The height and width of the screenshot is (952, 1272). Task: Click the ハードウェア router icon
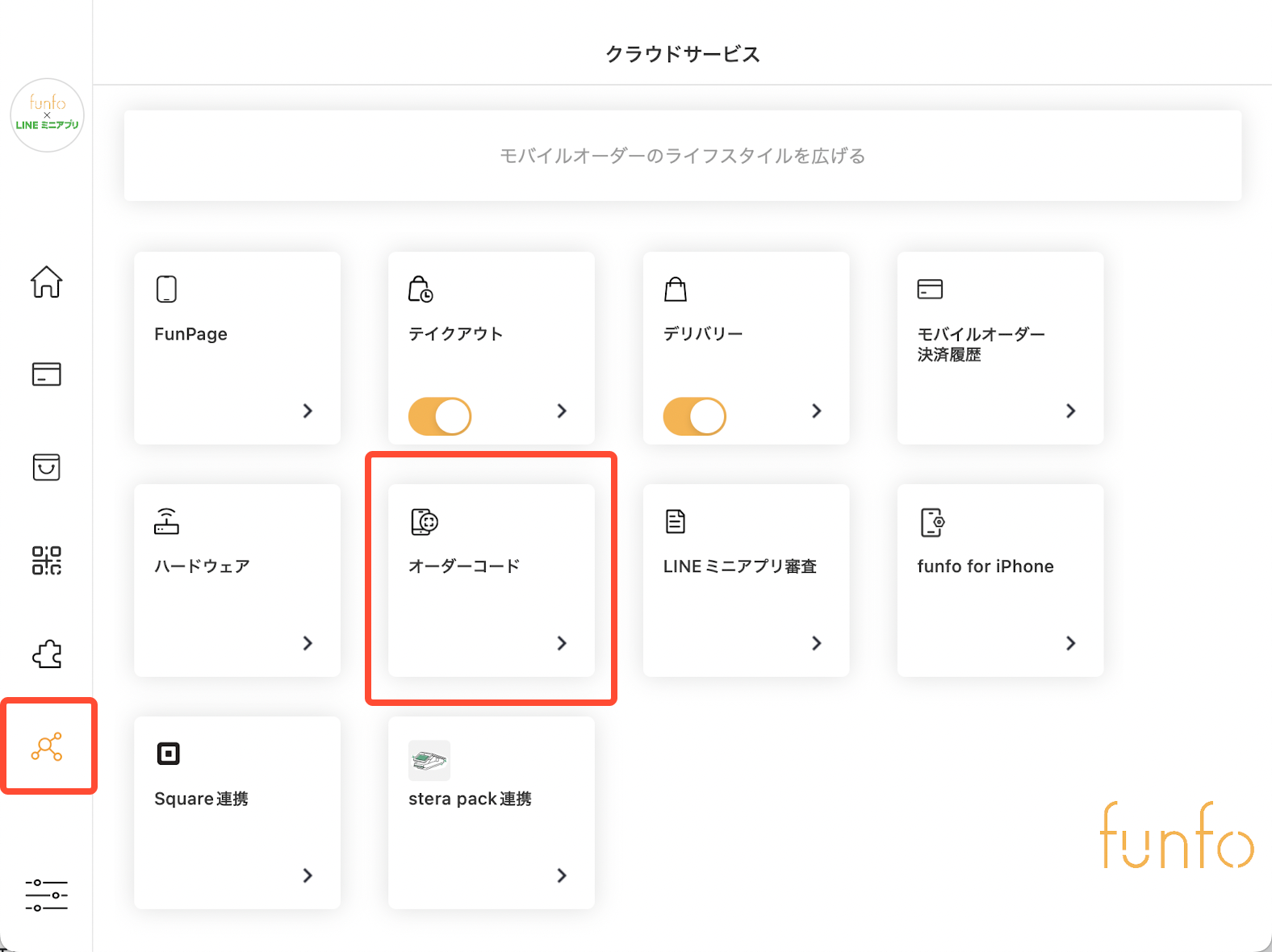[x=166, y=521]
